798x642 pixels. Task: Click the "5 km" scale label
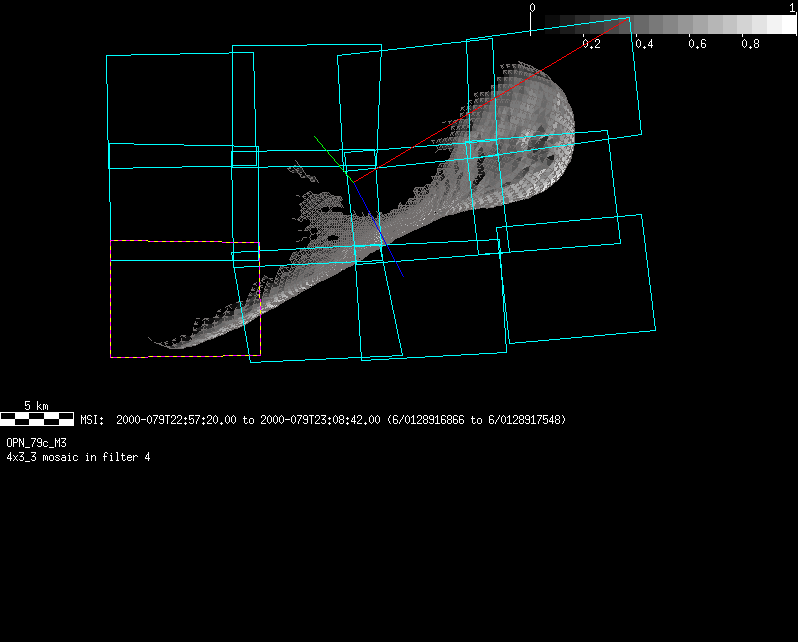(36, 406)
